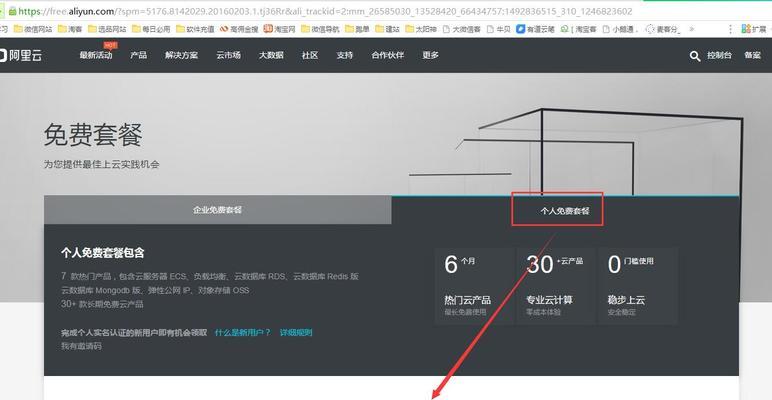Click the 扩展 extensions icon
Screen dimensions: 772x400
click(754, 29)
